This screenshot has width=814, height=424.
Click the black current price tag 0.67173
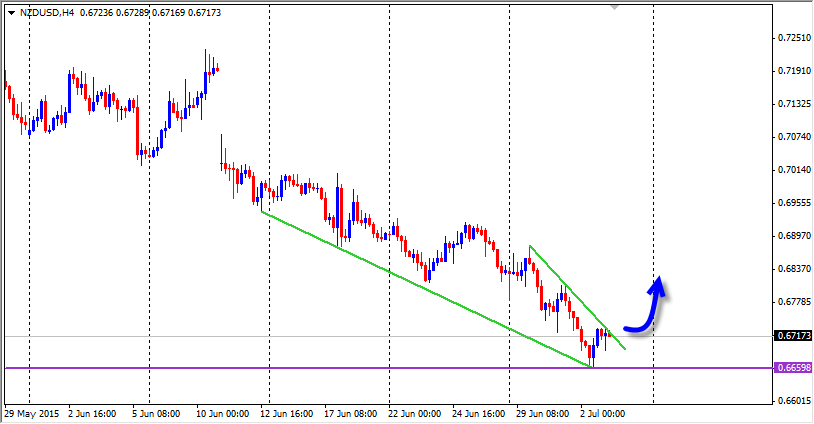click(x=793, y=336)
